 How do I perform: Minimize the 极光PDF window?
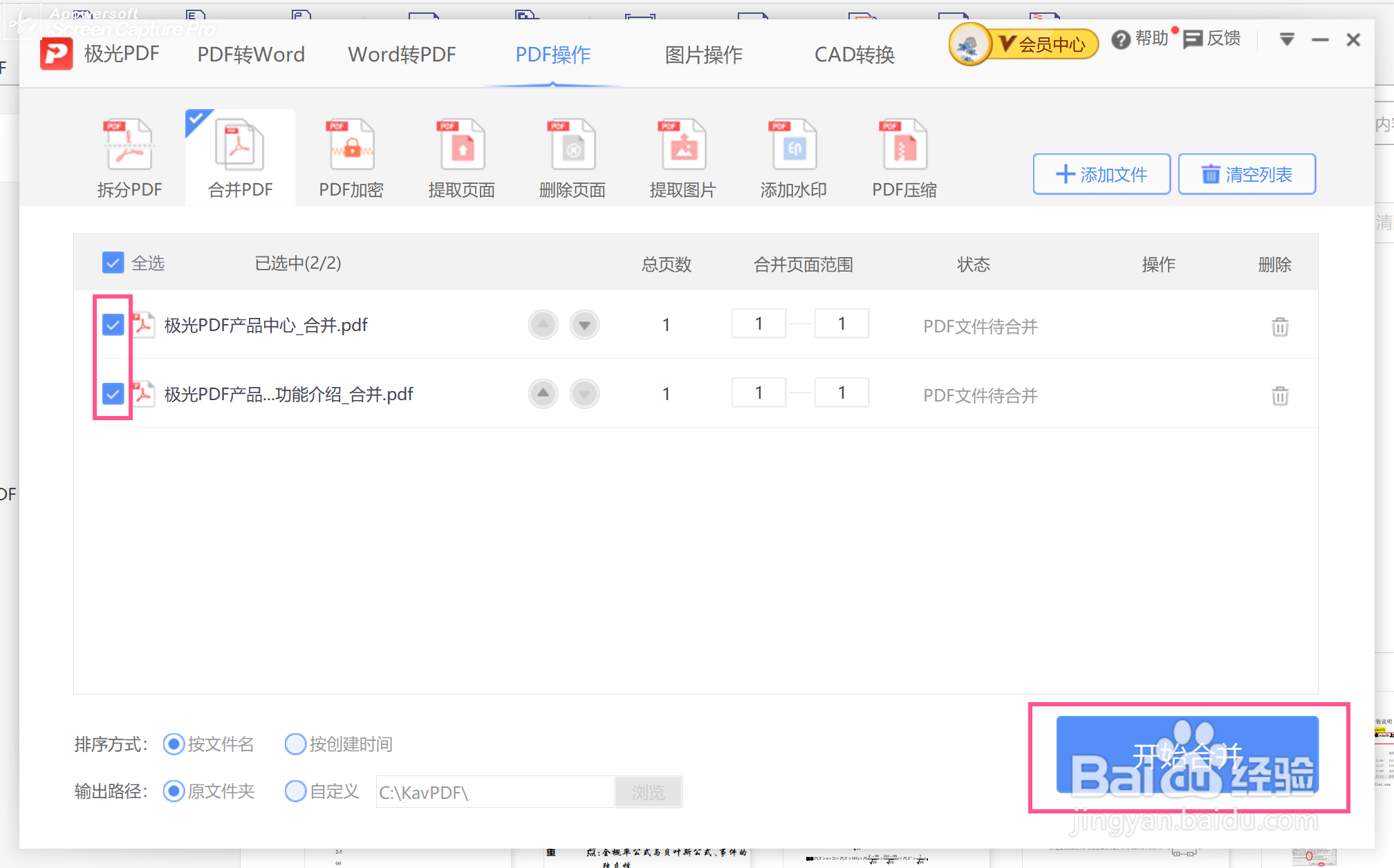(x=1320, y=40)
